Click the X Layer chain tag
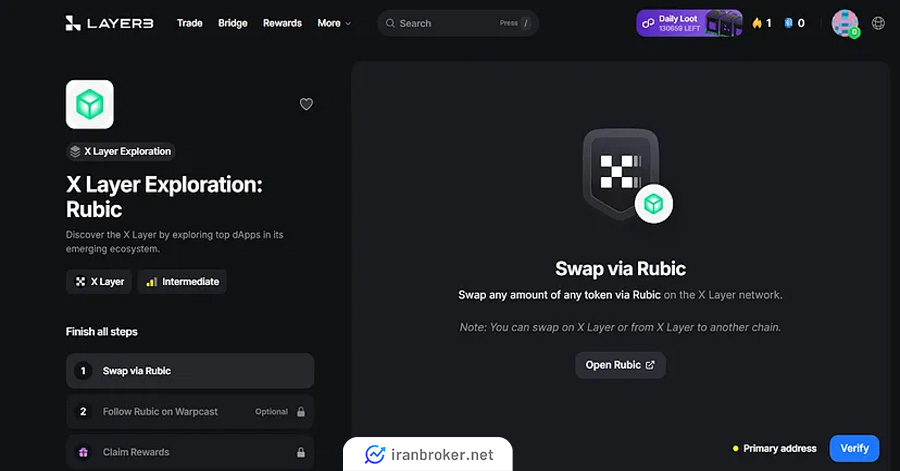This screenshot has width=900, height=471. 99,282
